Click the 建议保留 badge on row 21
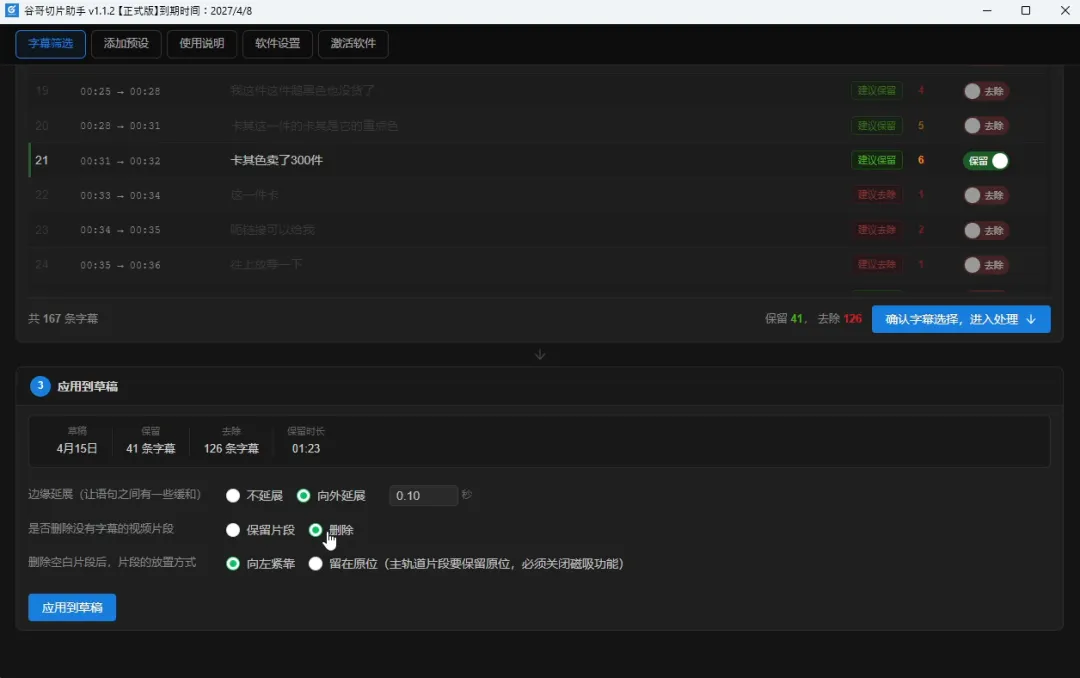Screen dimensions: 1080x678 876,160
